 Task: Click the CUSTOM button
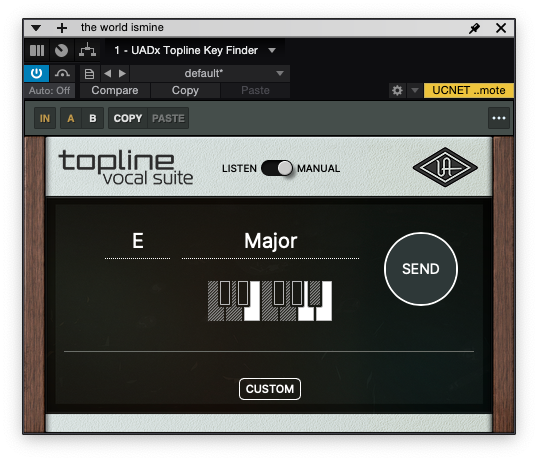point(270,389)
